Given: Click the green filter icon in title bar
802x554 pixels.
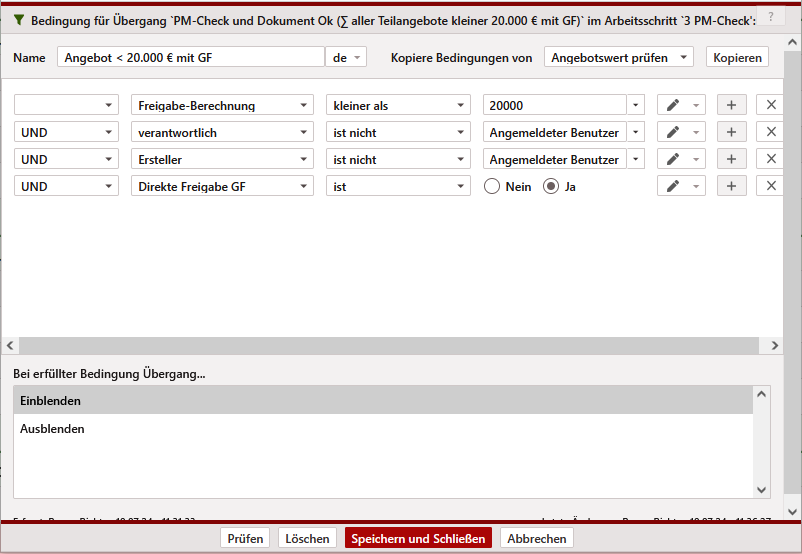Looking at the screenshot, I should [18, 19].
